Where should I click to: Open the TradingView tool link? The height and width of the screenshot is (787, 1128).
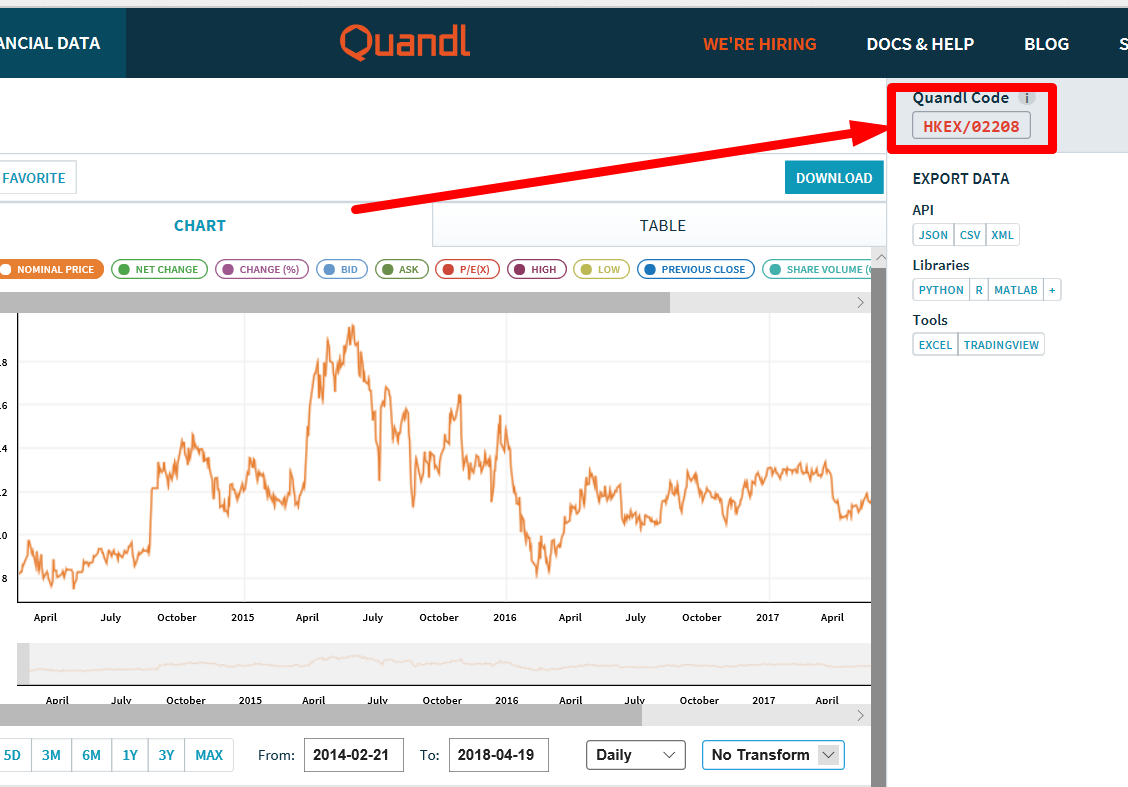pos(1001,345)
